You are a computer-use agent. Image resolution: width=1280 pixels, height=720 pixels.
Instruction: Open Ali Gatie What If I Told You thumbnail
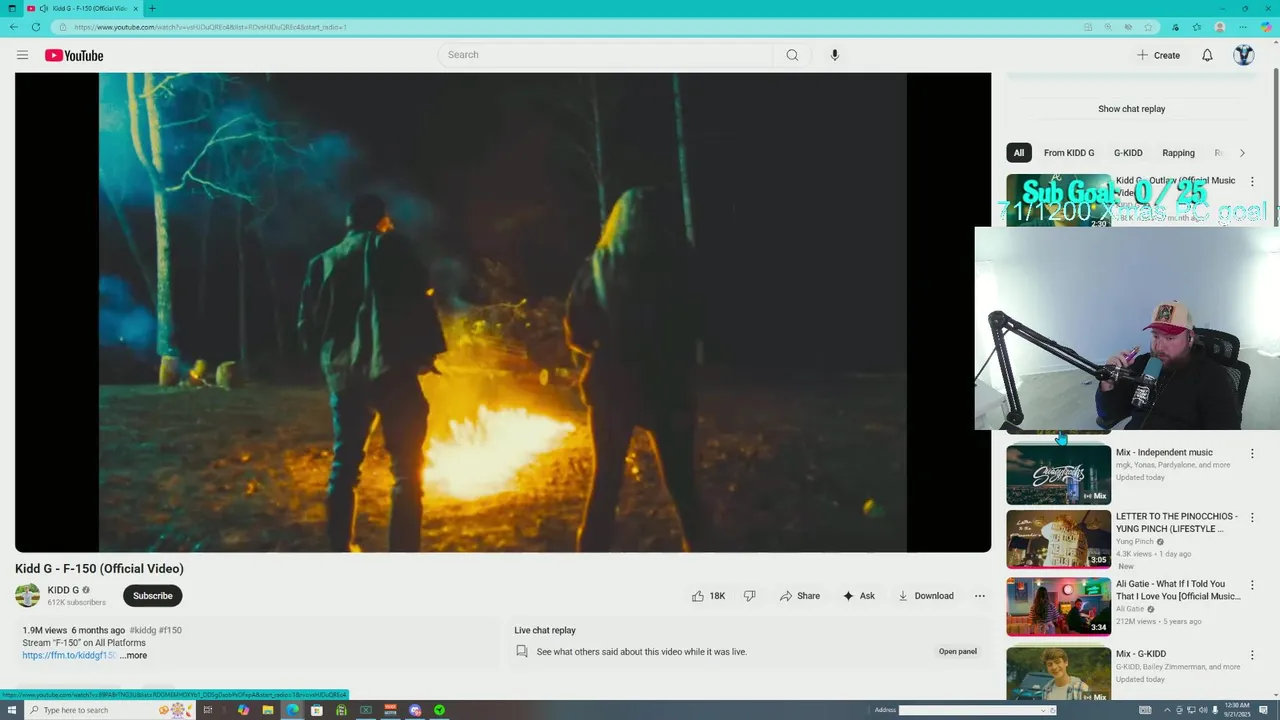(1058, 606)
